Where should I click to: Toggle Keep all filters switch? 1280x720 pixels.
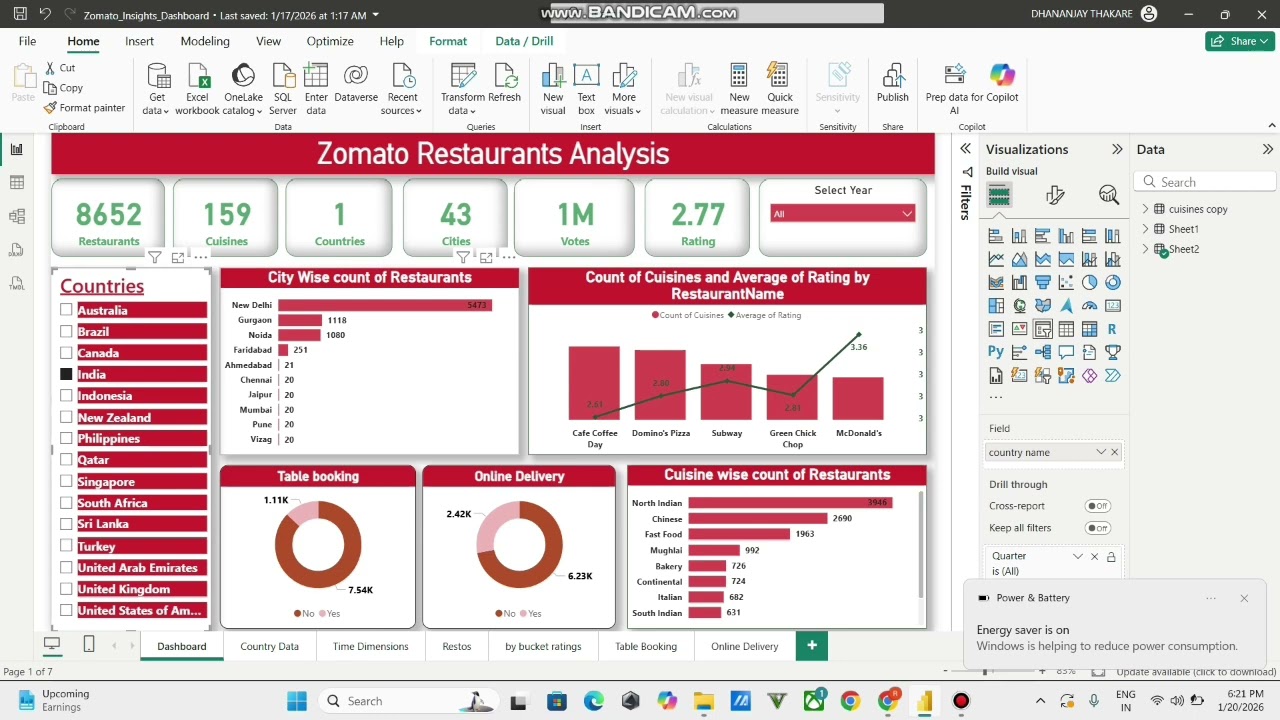click(x=1098, y=528)
